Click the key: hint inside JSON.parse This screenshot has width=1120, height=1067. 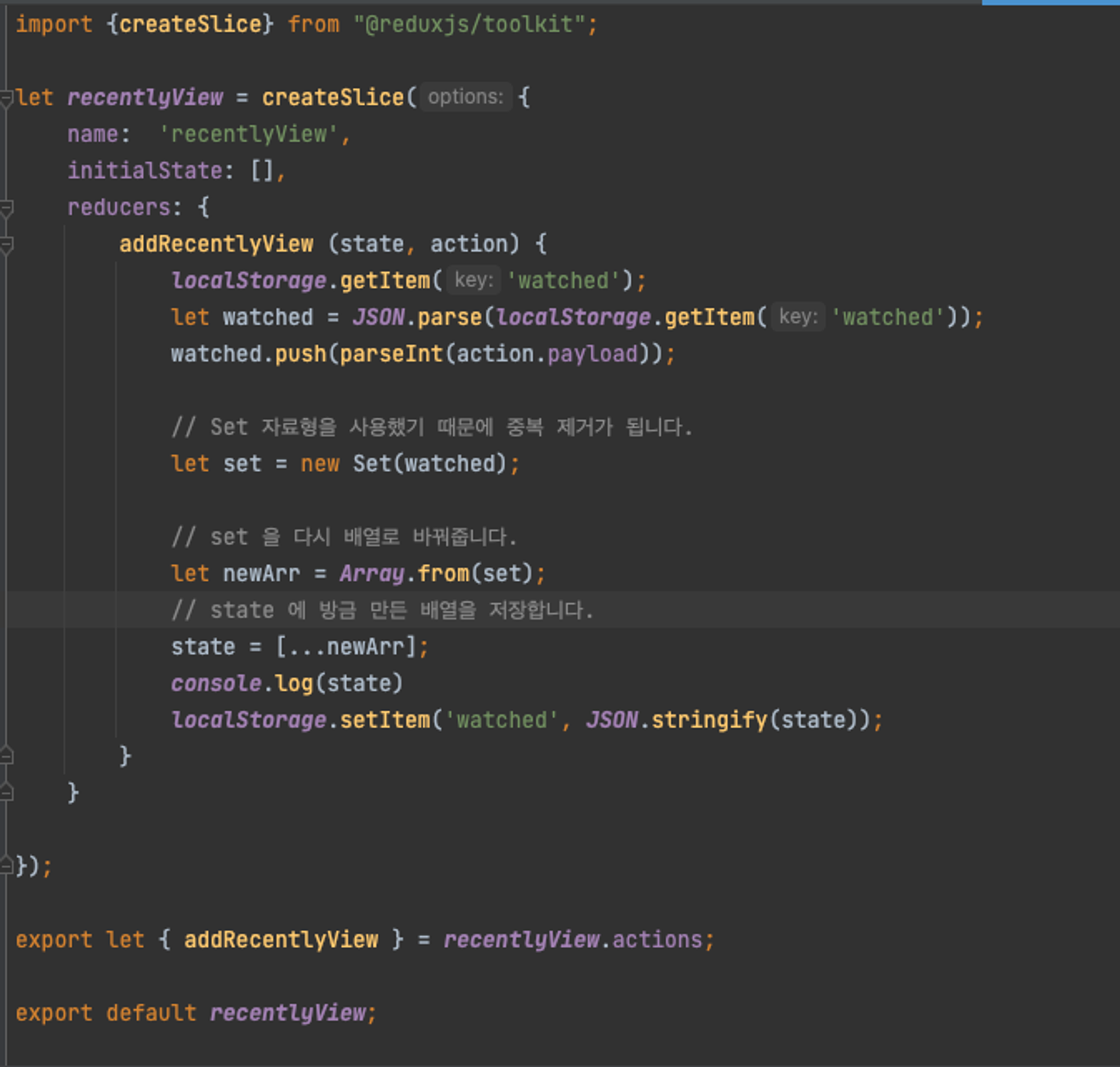[x=800, y=318]
